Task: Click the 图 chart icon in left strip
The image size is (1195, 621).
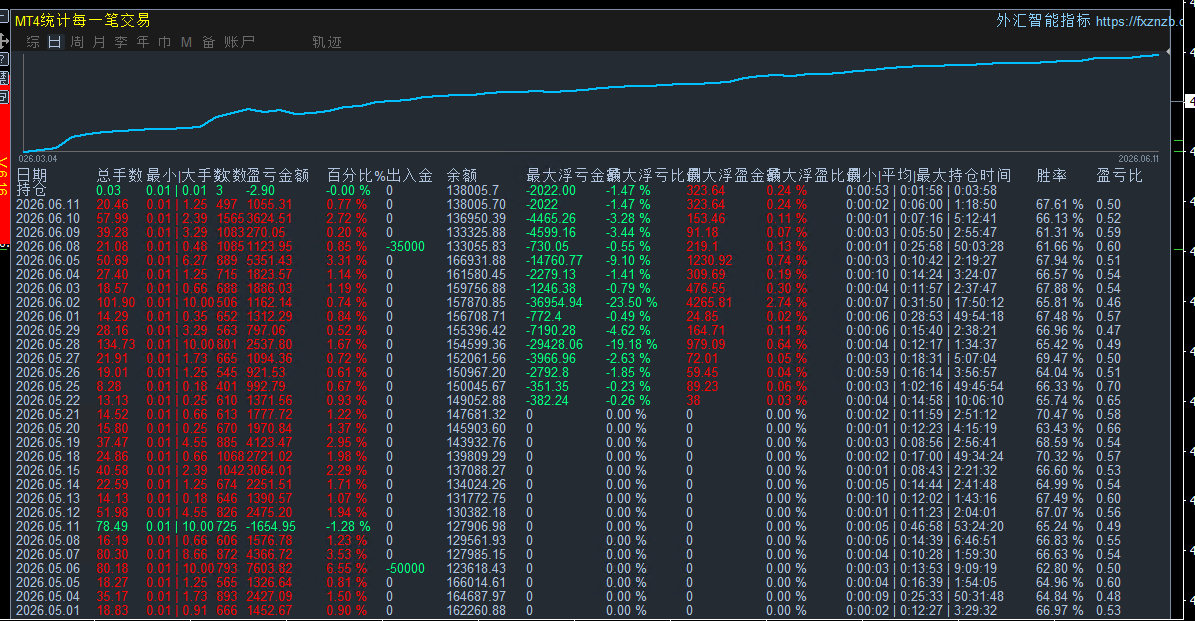Action: [4, 78]
